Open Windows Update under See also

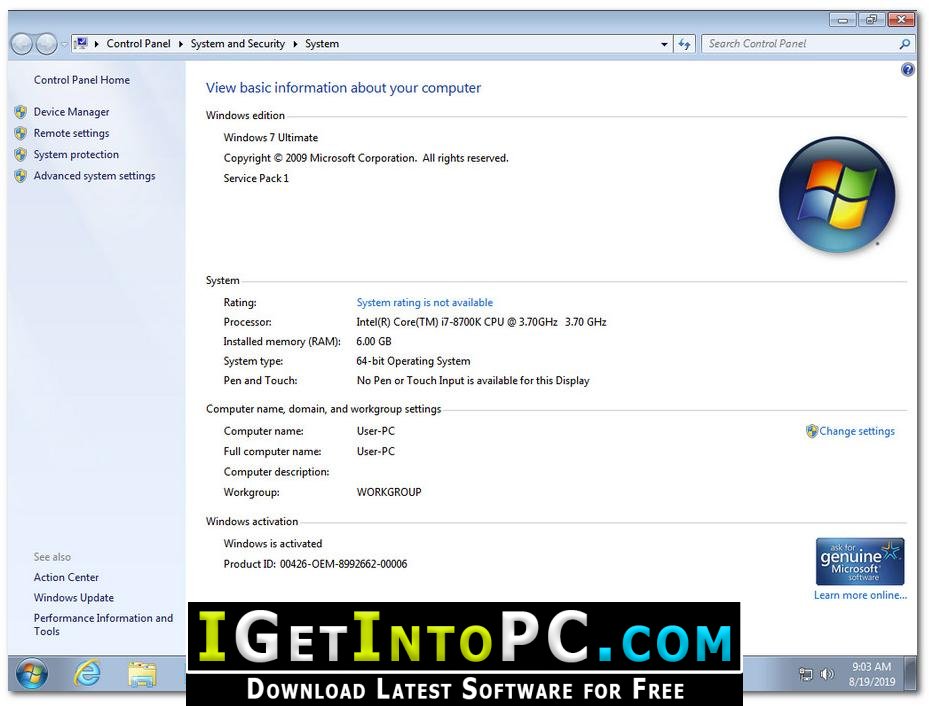[73, 598]
